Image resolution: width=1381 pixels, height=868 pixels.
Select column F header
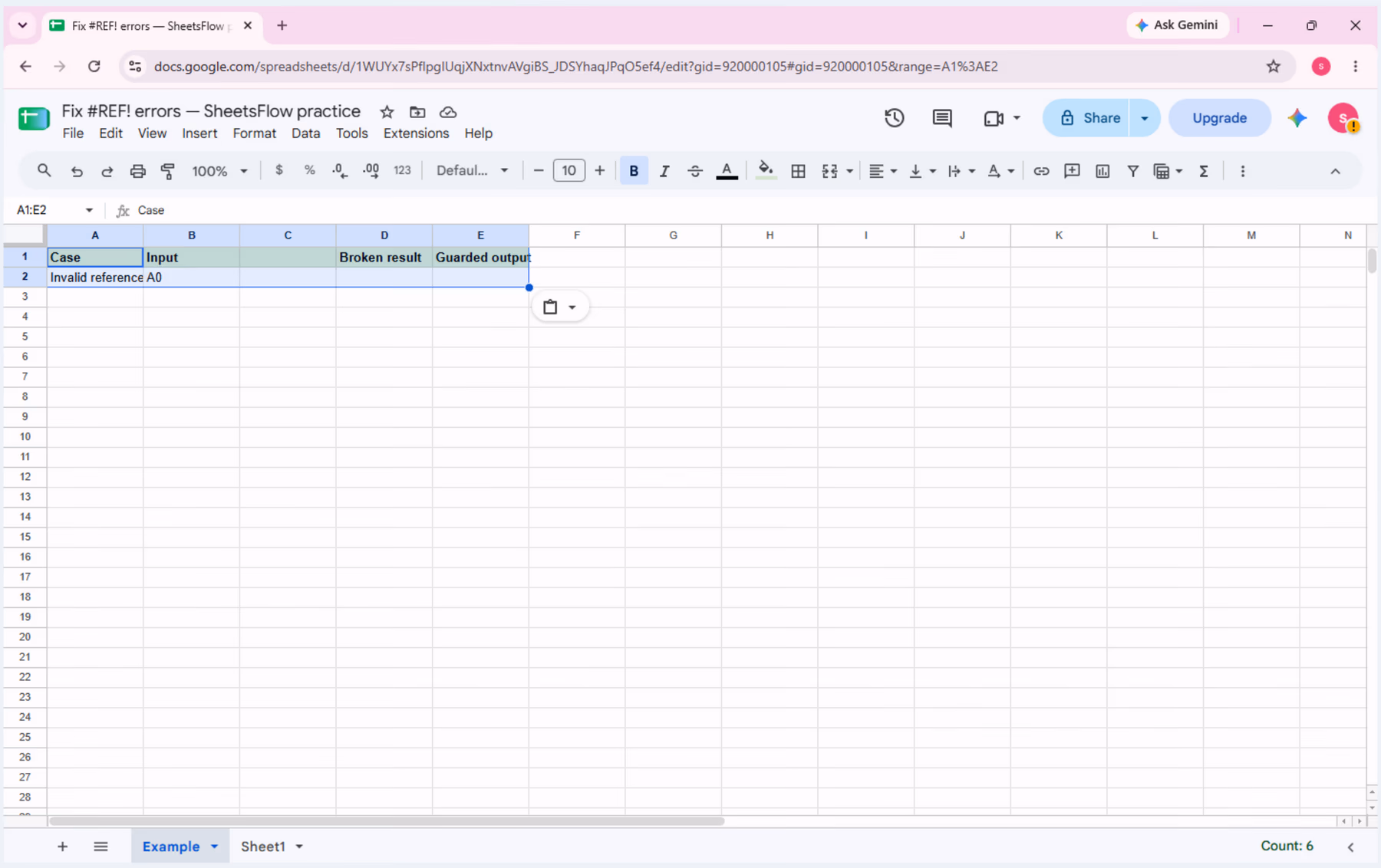(x=577, y=235)
